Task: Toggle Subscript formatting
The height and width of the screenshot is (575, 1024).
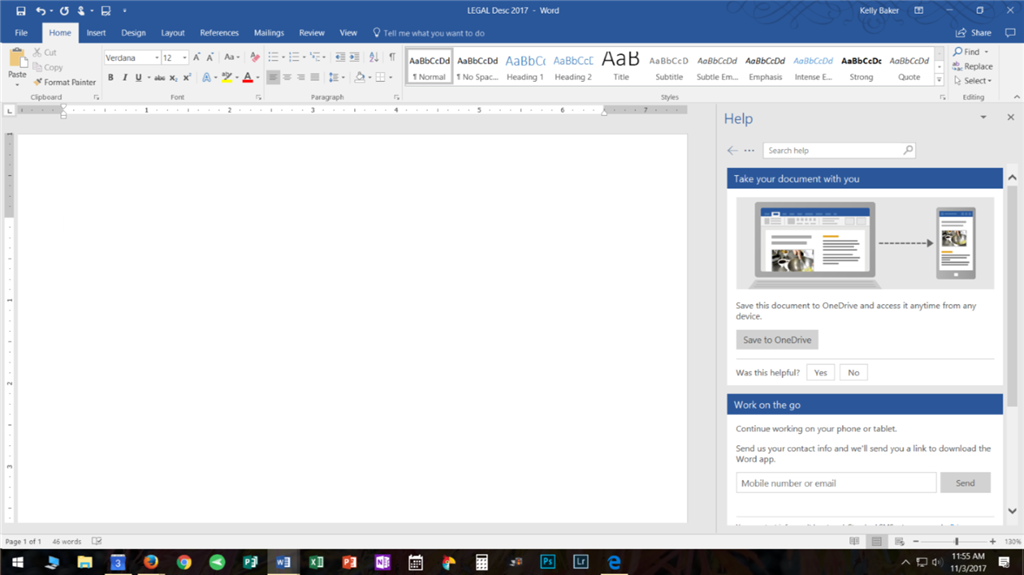Action: click(173, 78)
